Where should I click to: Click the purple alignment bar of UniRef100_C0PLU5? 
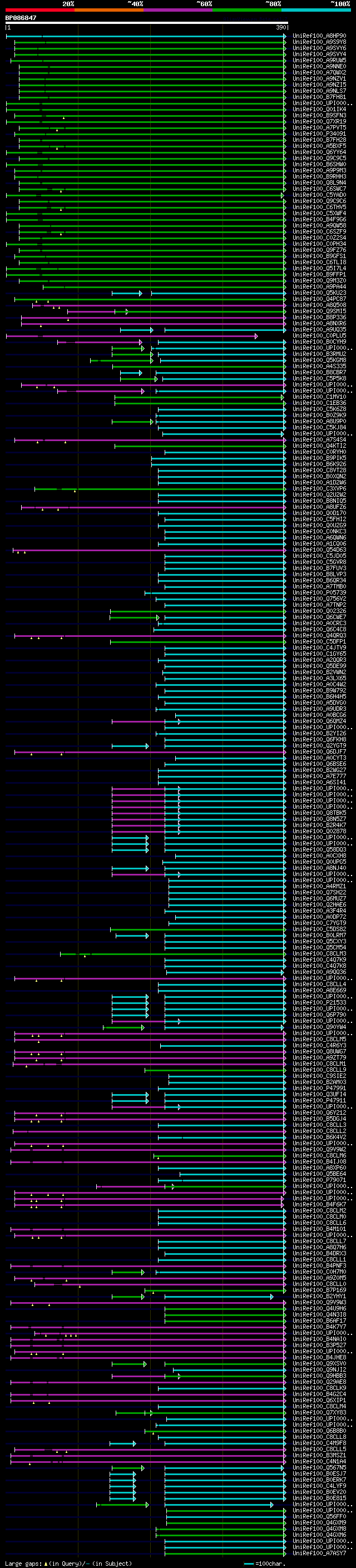click(132, 336)
